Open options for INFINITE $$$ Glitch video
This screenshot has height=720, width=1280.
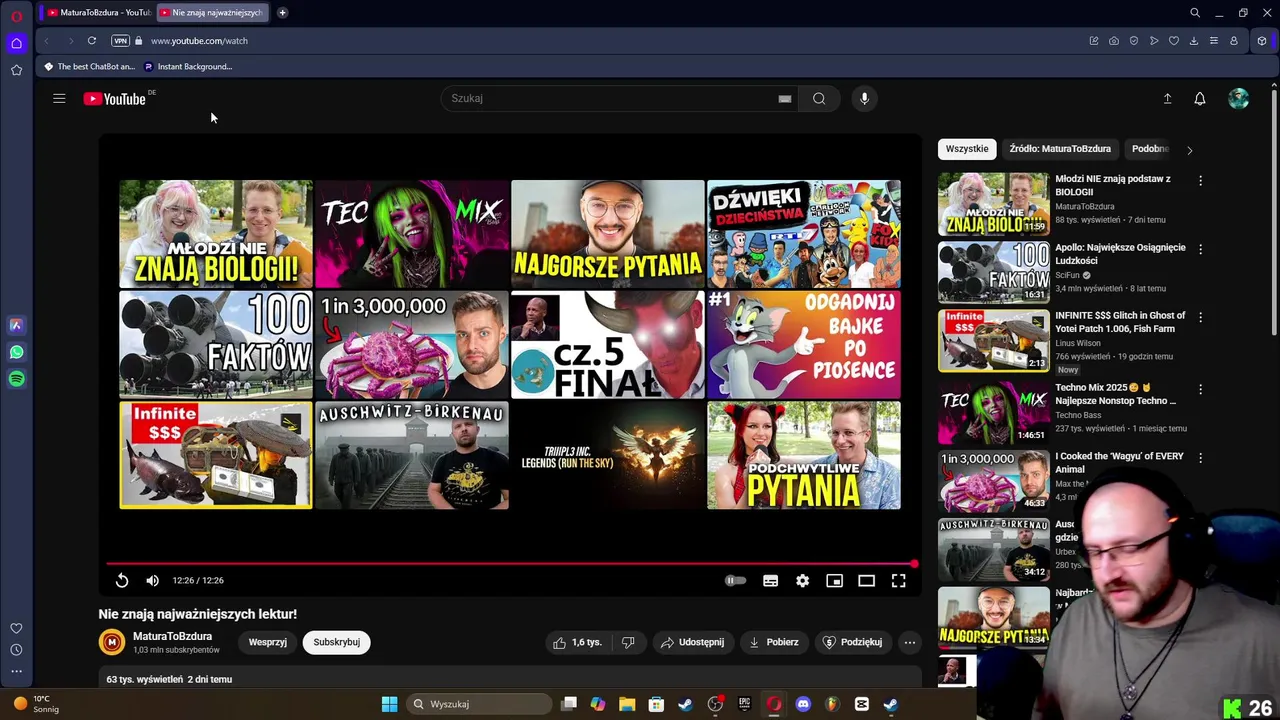tap(1200, 317)
